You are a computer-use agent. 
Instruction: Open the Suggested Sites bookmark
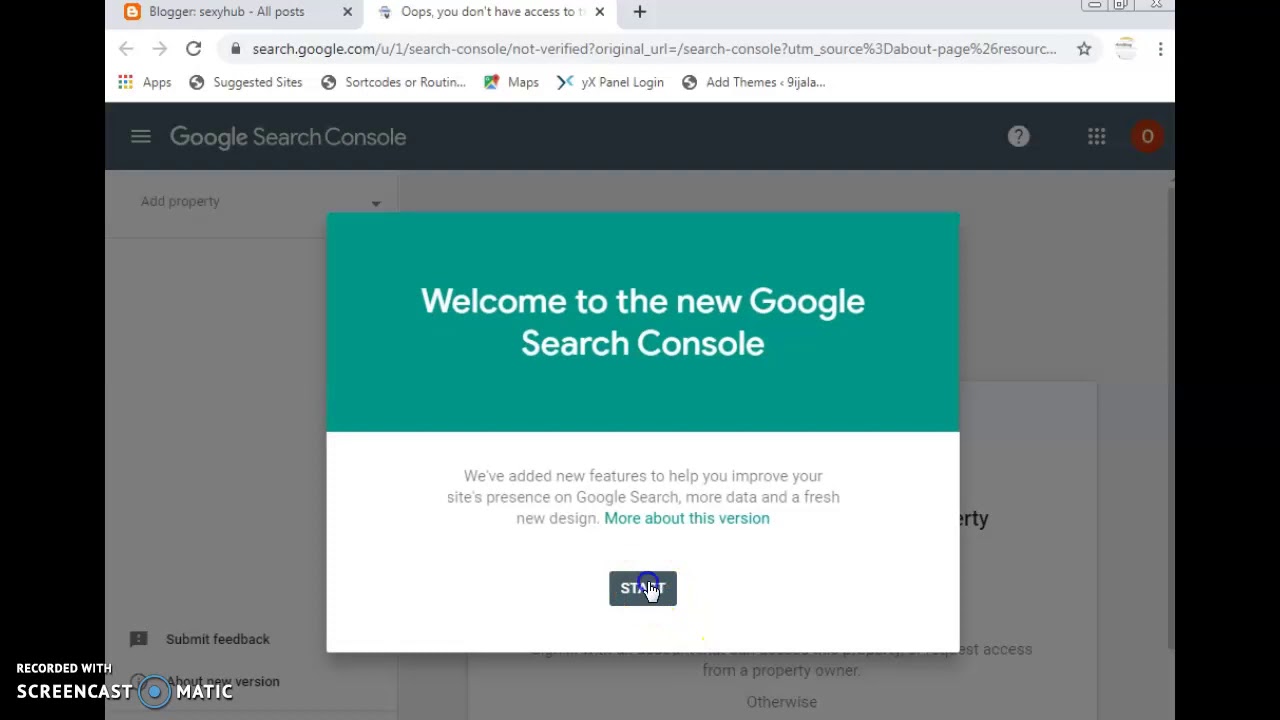point(246,82)
